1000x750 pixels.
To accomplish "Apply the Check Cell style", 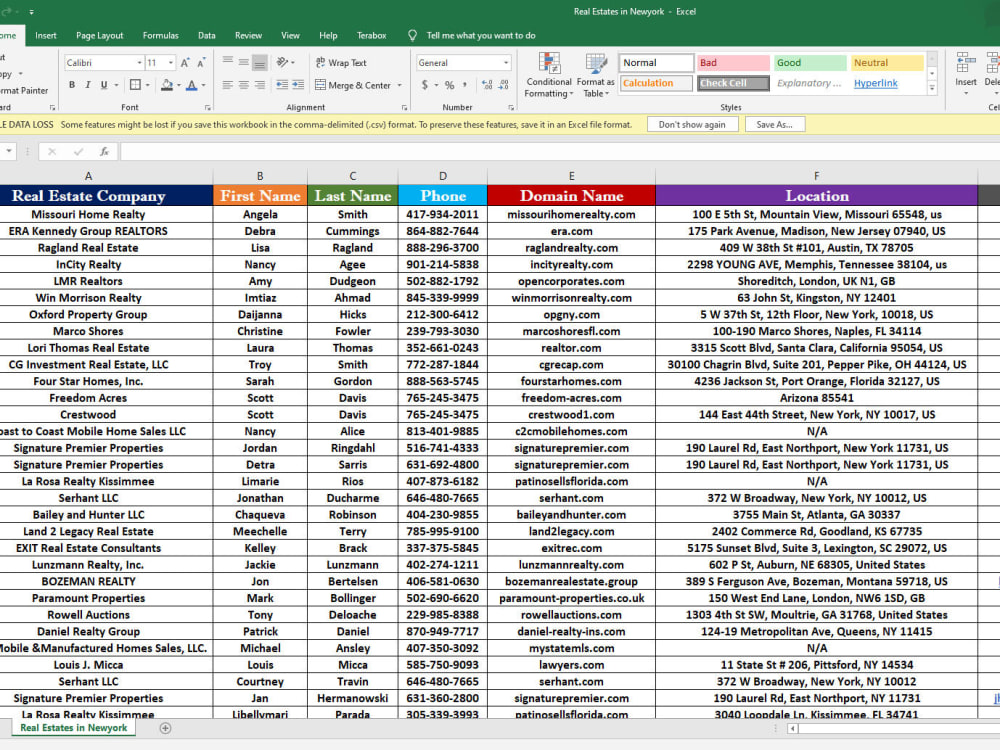I will [733, 83].
